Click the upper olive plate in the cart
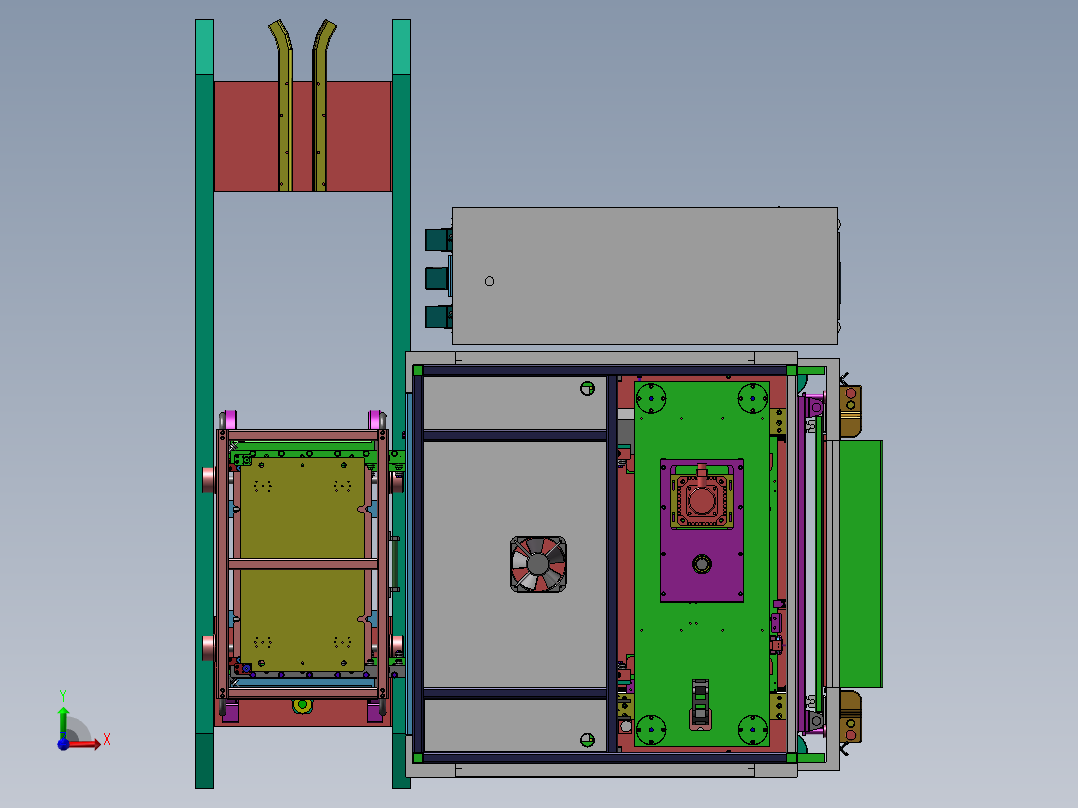Viewport: 1078px width, 808px height. 302,508
